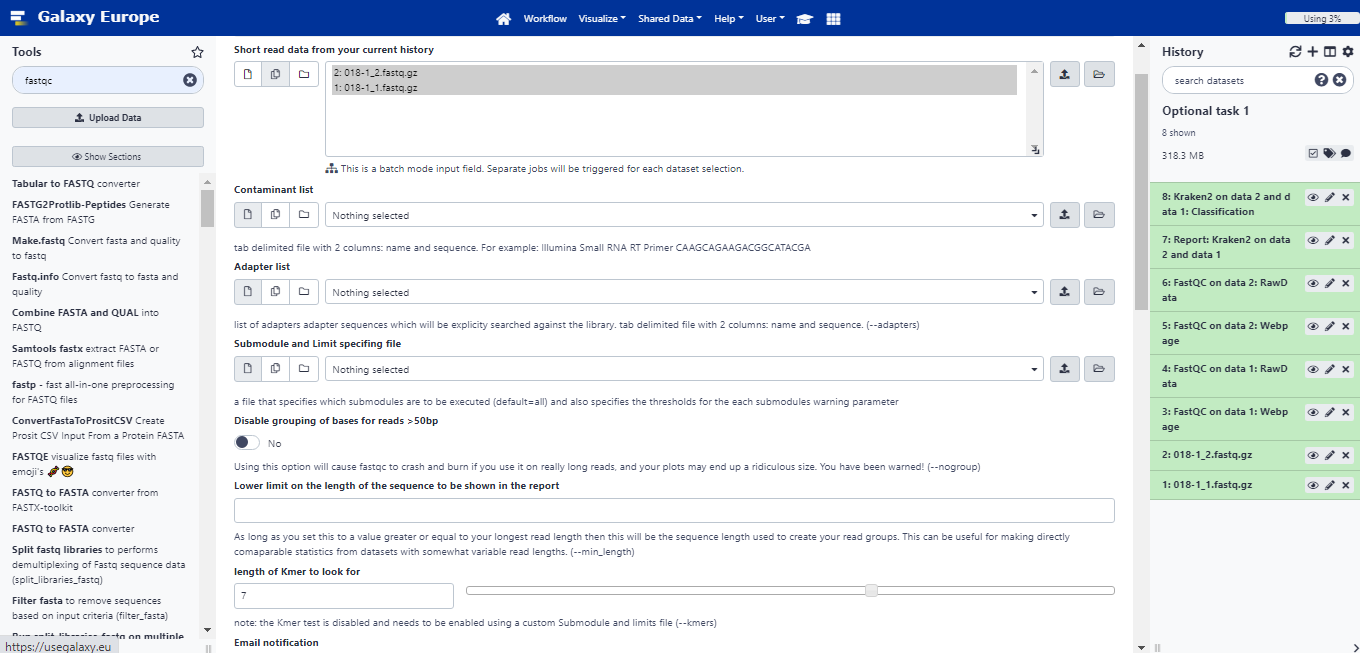Screen dimensions: 1360x653
Task: Select dataset collection mode for Short read data
Action: click(x=304, y=74)
